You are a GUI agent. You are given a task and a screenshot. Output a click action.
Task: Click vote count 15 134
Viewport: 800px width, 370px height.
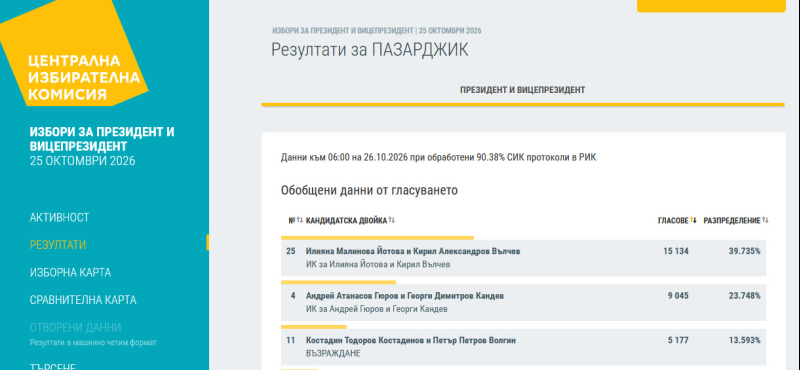coord(676,252)
